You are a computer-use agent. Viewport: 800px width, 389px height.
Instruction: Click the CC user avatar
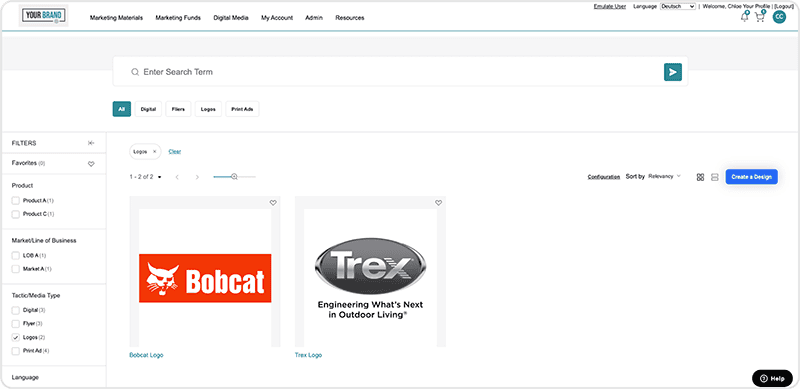tap(779, 17)
